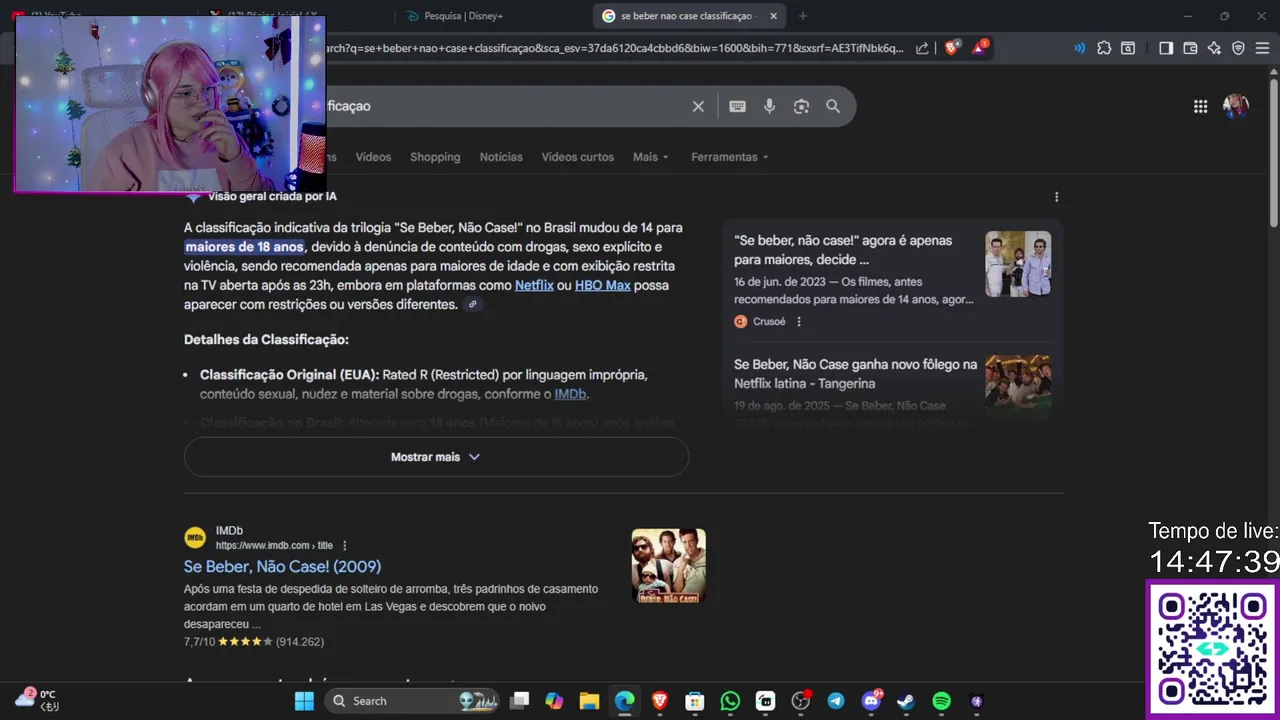Search by image with Google Lens icon
The width and height of the screenshot is (1280, 720).
coord(801,106)
